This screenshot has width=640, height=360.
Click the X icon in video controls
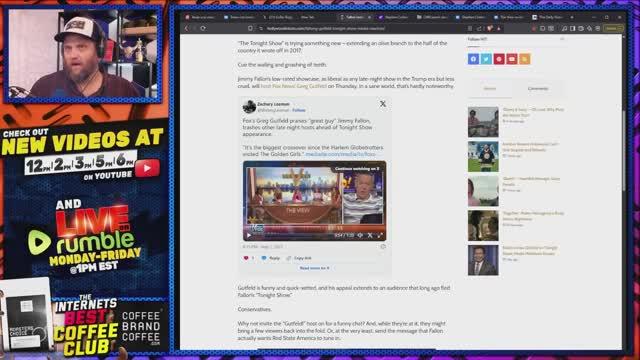[370, 235]
